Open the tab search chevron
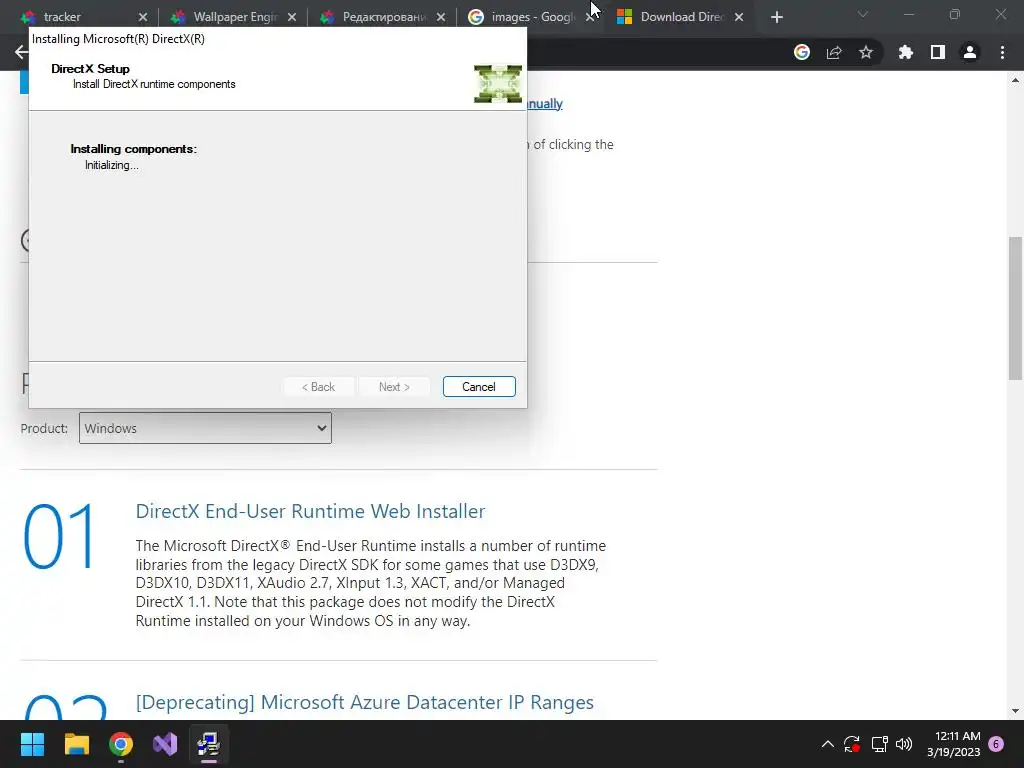The height and width of the screenshot is (768, 1024). coord(863,14)
